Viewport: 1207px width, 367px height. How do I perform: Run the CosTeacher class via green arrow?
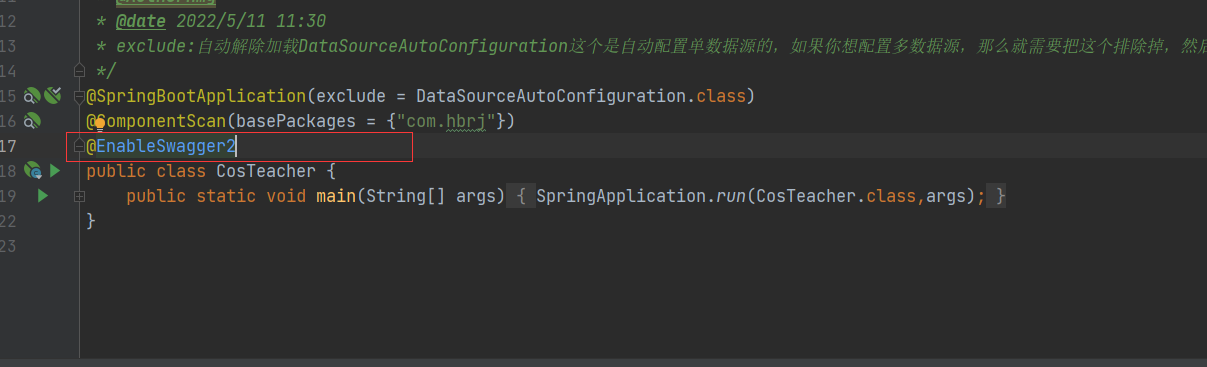pyautogui.click(x=55, y=171)
